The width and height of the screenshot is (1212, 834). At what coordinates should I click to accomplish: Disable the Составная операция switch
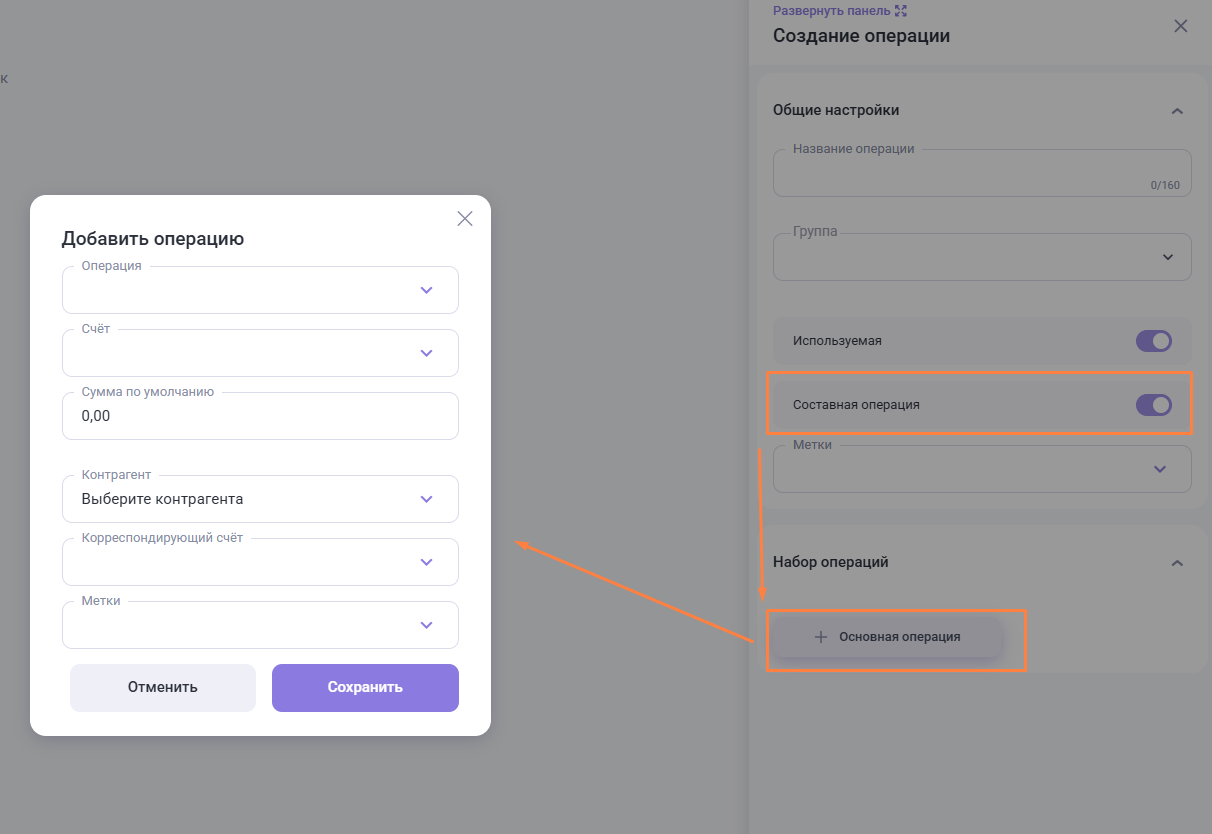point(1153,405)
